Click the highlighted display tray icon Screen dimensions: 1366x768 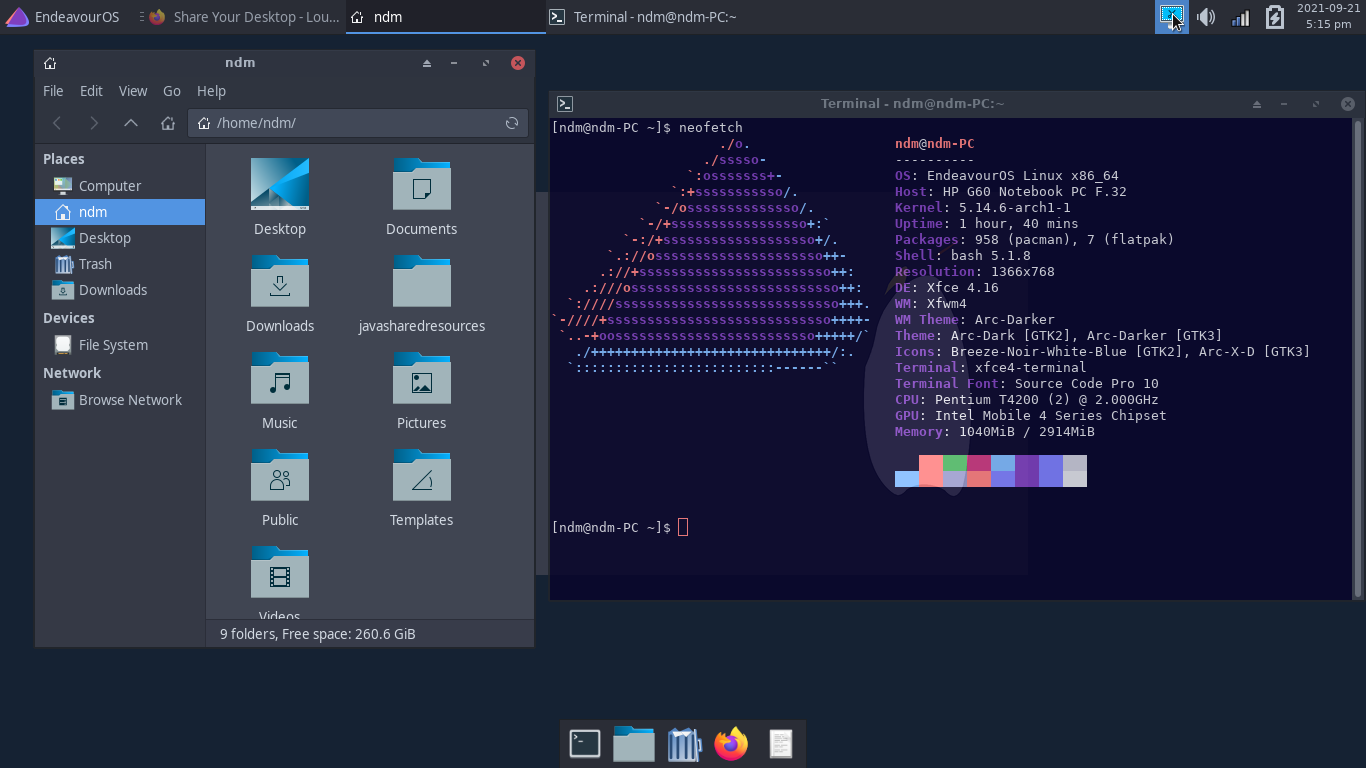1172,17
